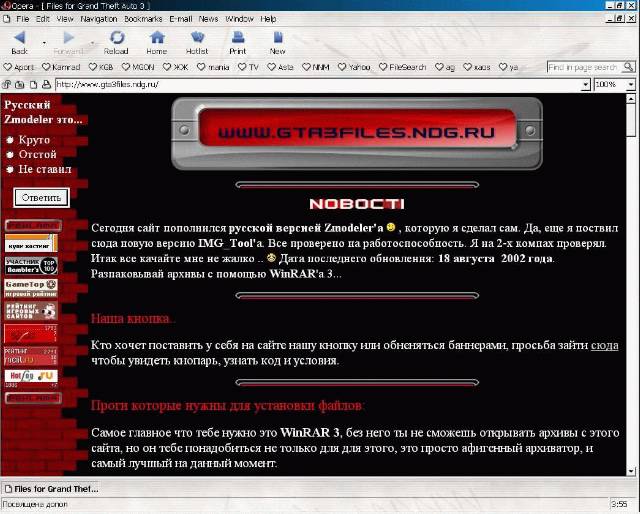Click the magnifier search icon

click(629, 67)
